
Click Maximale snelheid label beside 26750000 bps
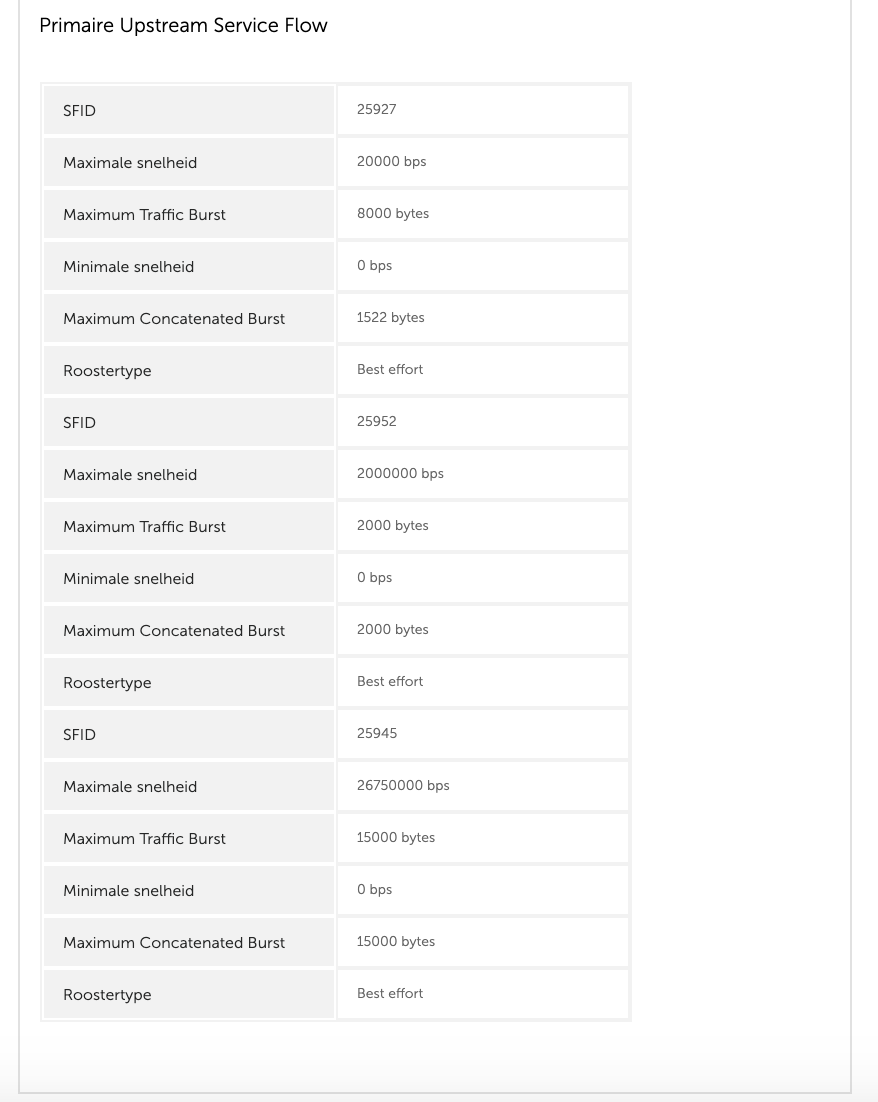[x=130, y=787]
